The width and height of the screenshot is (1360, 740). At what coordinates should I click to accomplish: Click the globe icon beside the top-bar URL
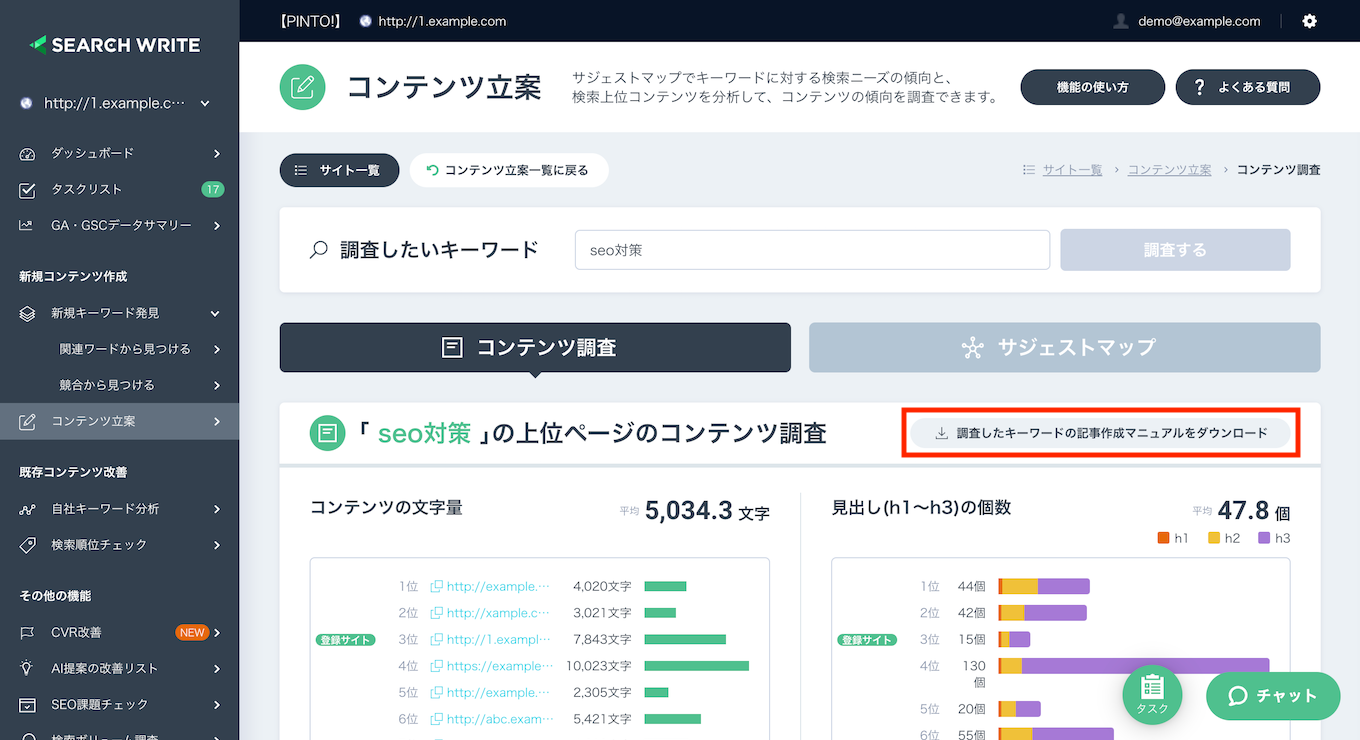click(365, 21)
